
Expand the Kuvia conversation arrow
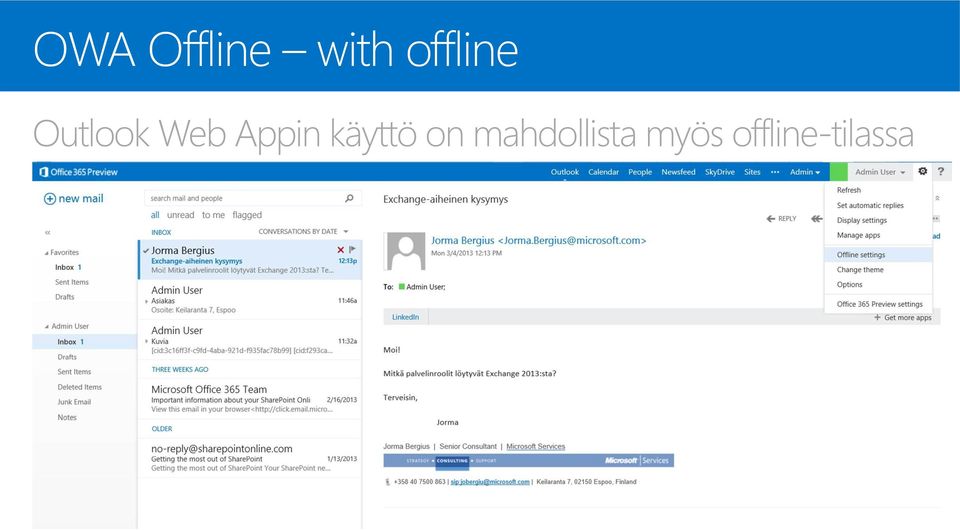point(146,342)
